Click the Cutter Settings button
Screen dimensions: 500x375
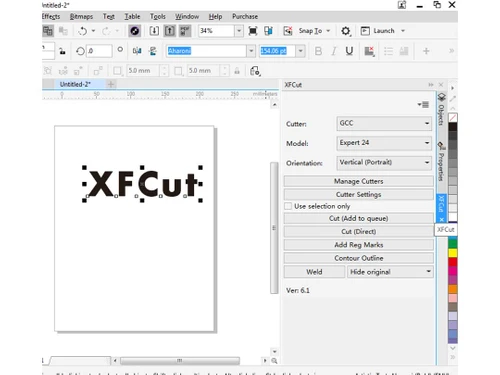point(358,194)
